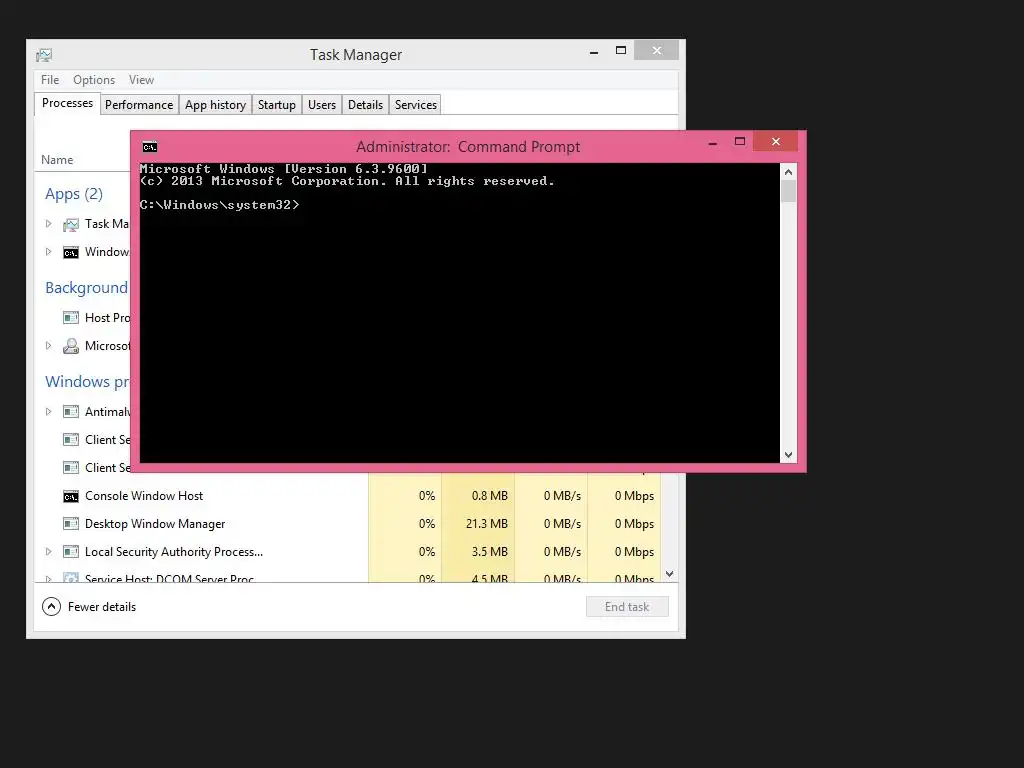Viewport: 1024px width, 768px height.
Task: Switch to the Startup tab
Action: [x=277, y=104]
